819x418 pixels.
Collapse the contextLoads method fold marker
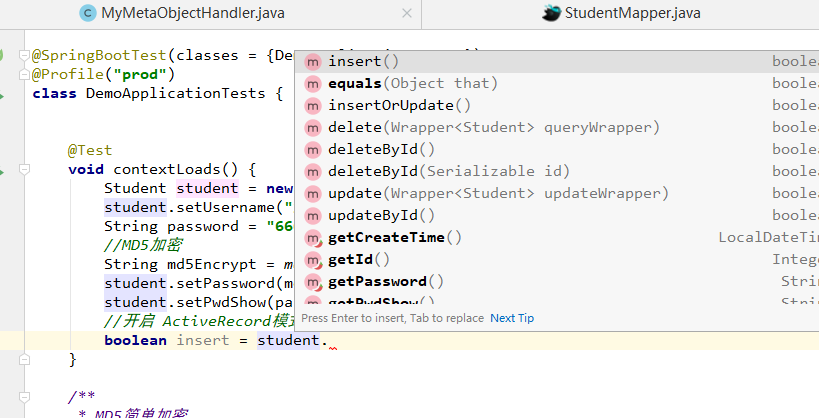23,170
